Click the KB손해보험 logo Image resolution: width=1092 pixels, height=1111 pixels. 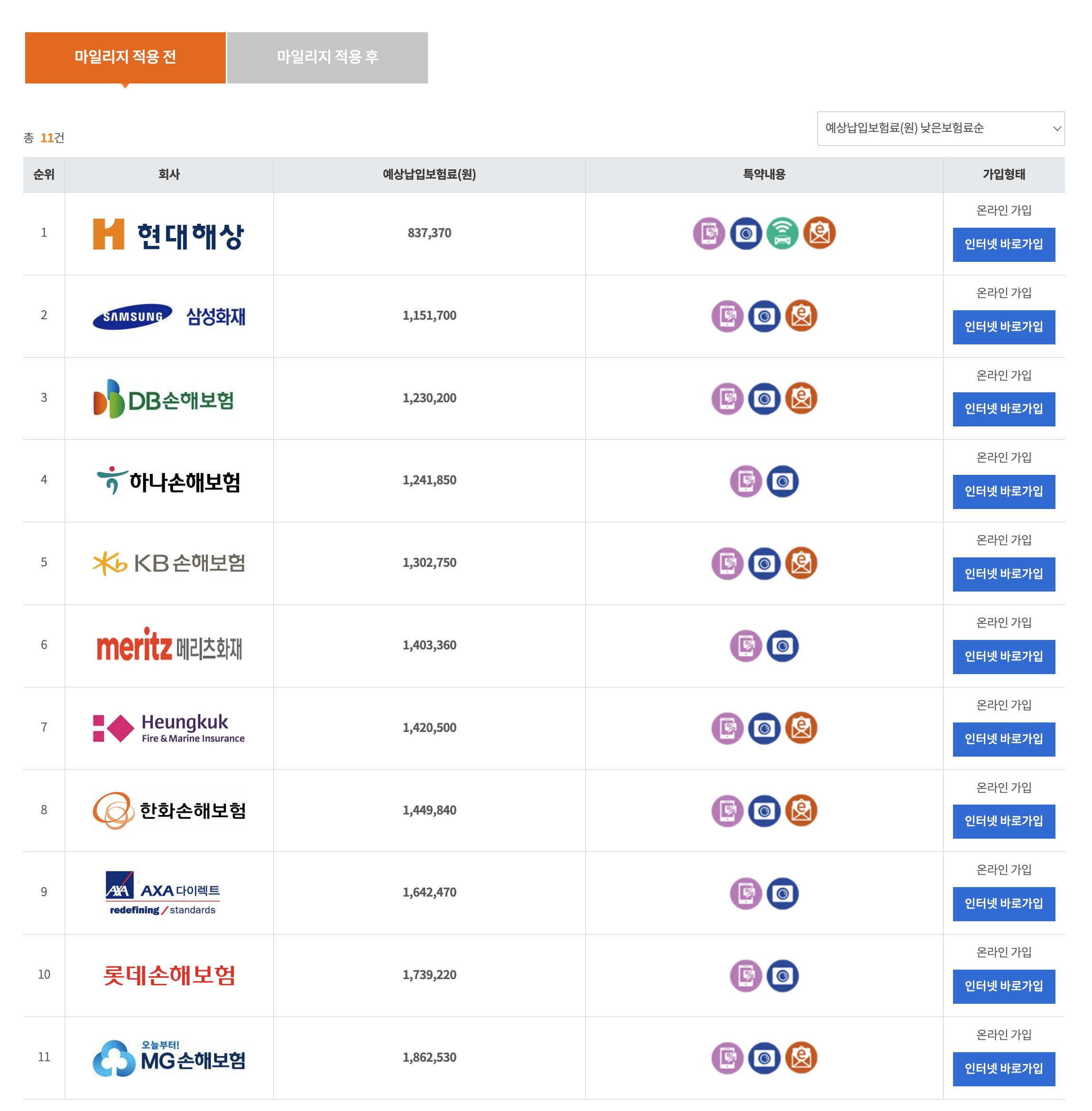coord(169,563)
